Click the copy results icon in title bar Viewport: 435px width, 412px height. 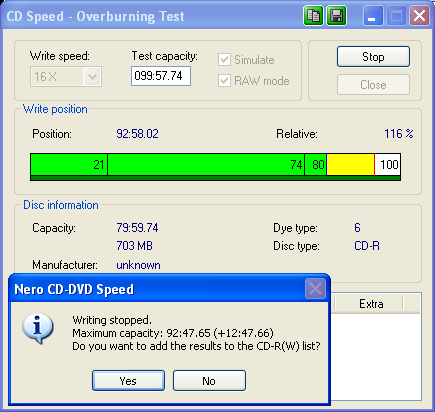313,16
